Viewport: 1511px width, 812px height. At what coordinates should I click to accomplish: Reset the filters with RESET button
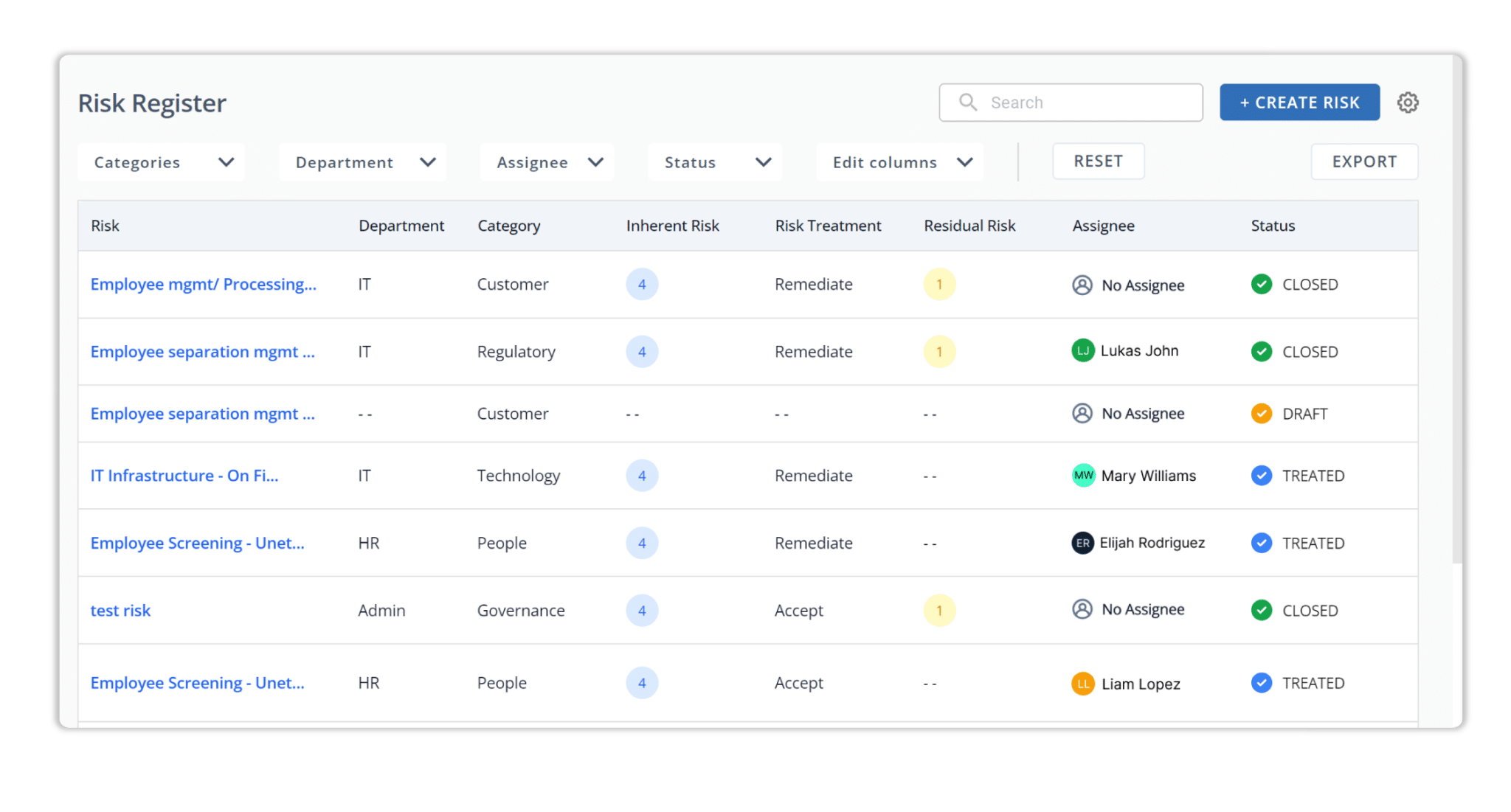[1098, 162]
